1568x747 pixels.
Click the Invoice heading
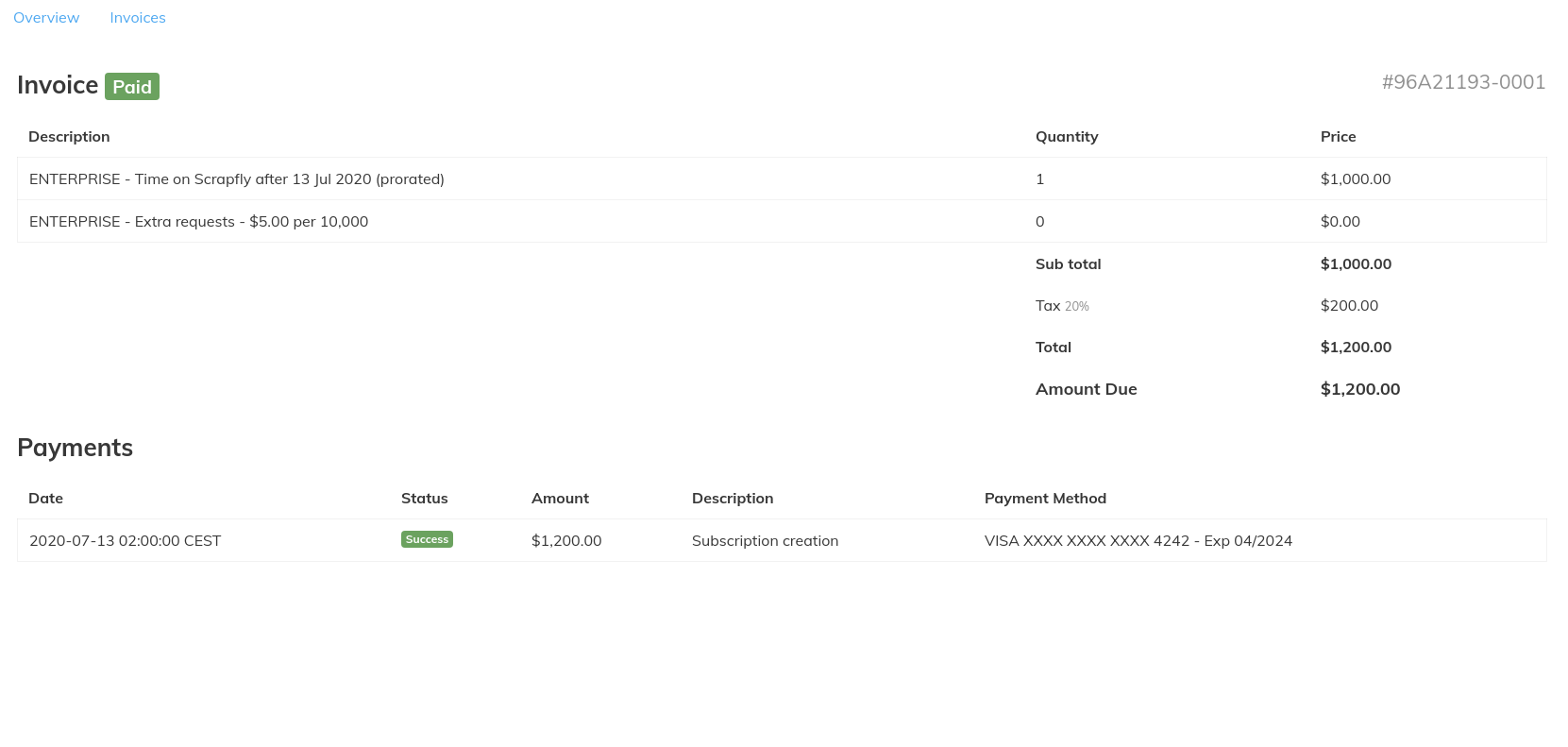point(58,86)
